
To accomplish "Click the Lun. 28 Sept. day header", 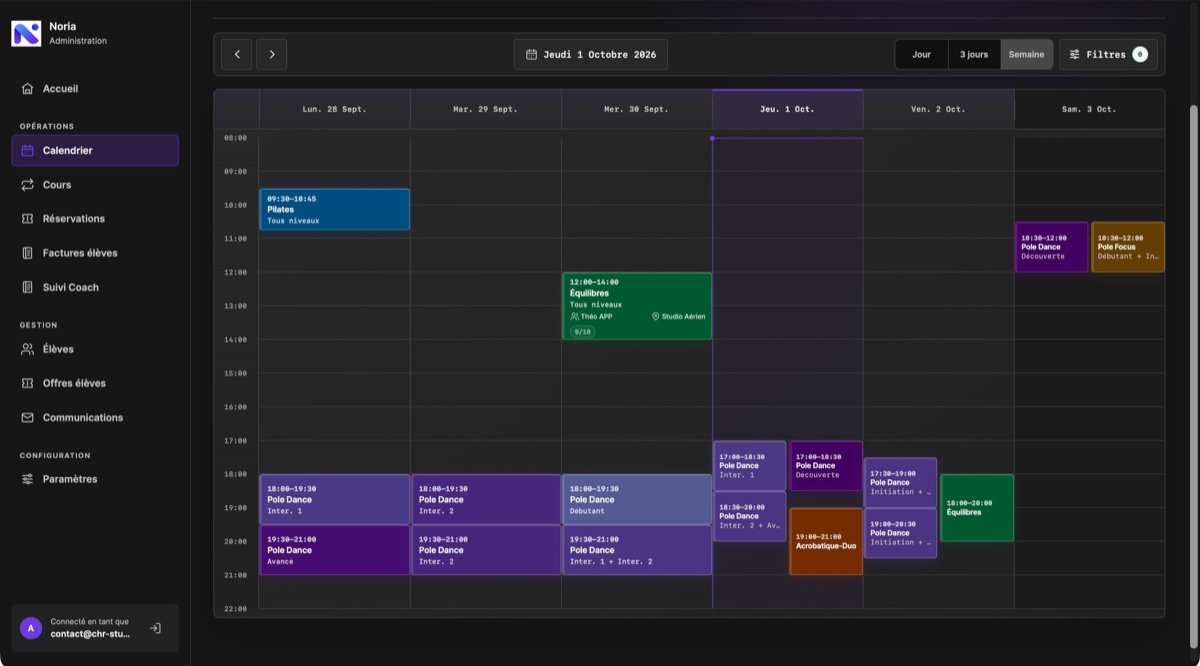I will (335, 109).
